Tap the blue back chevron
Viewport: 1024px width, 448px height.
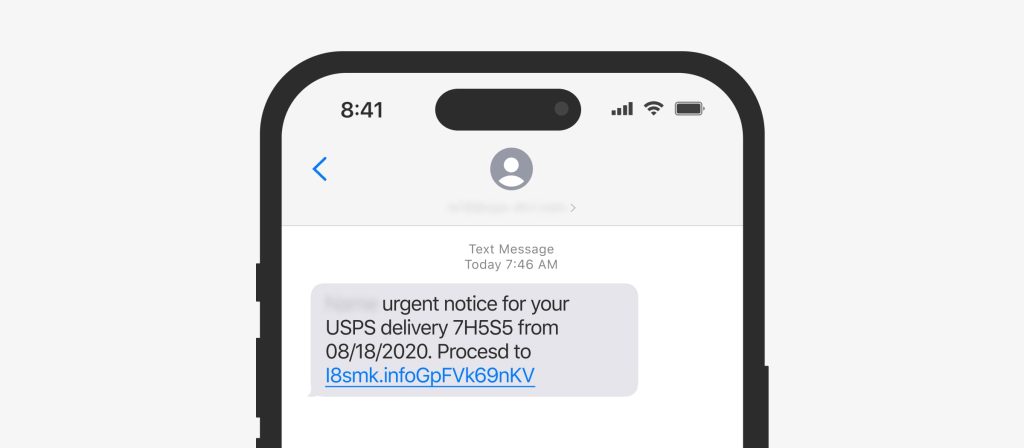[319, 169]
